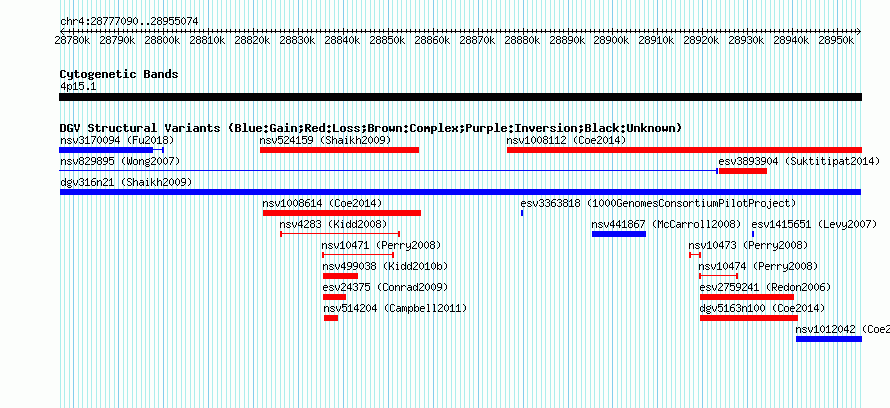890x408 pixels.
Task: Click the 28780k ruler position
Action: pyautogui.click(x=72, y=41)
